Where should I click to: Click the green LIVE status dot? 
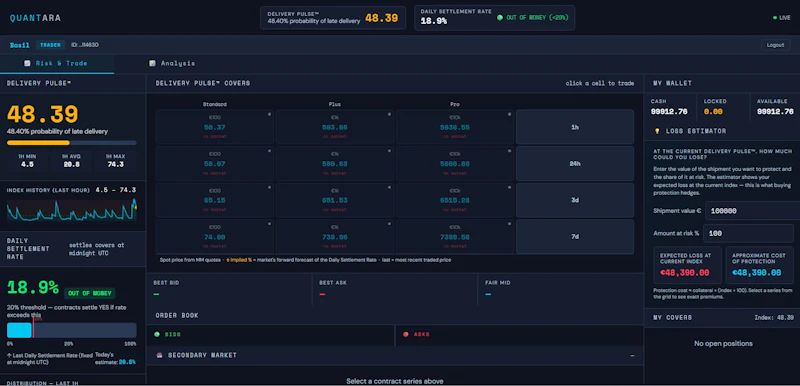click(775, 18)
